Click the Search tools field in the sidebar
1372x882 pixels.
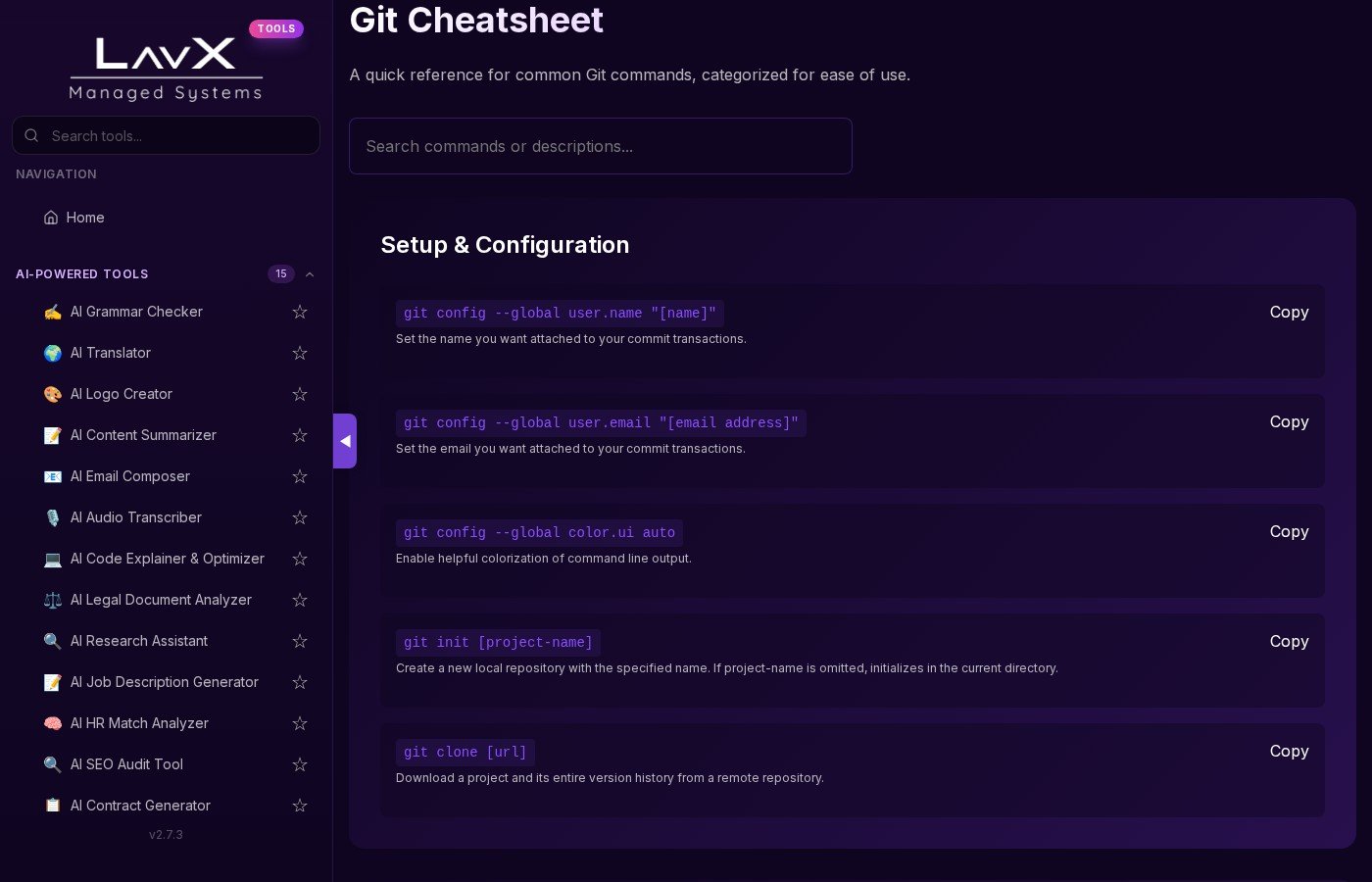tap(176, 136)
